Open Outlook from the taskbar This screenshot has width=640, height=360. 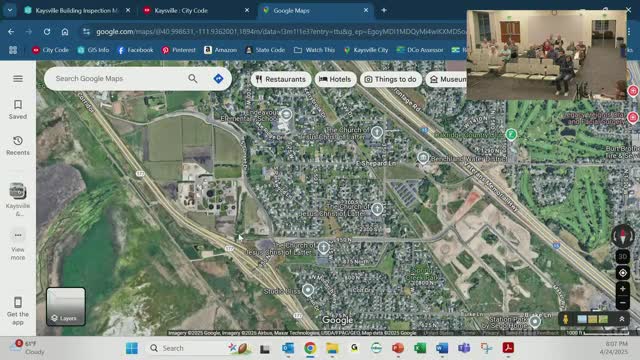(x=288, y=348)
